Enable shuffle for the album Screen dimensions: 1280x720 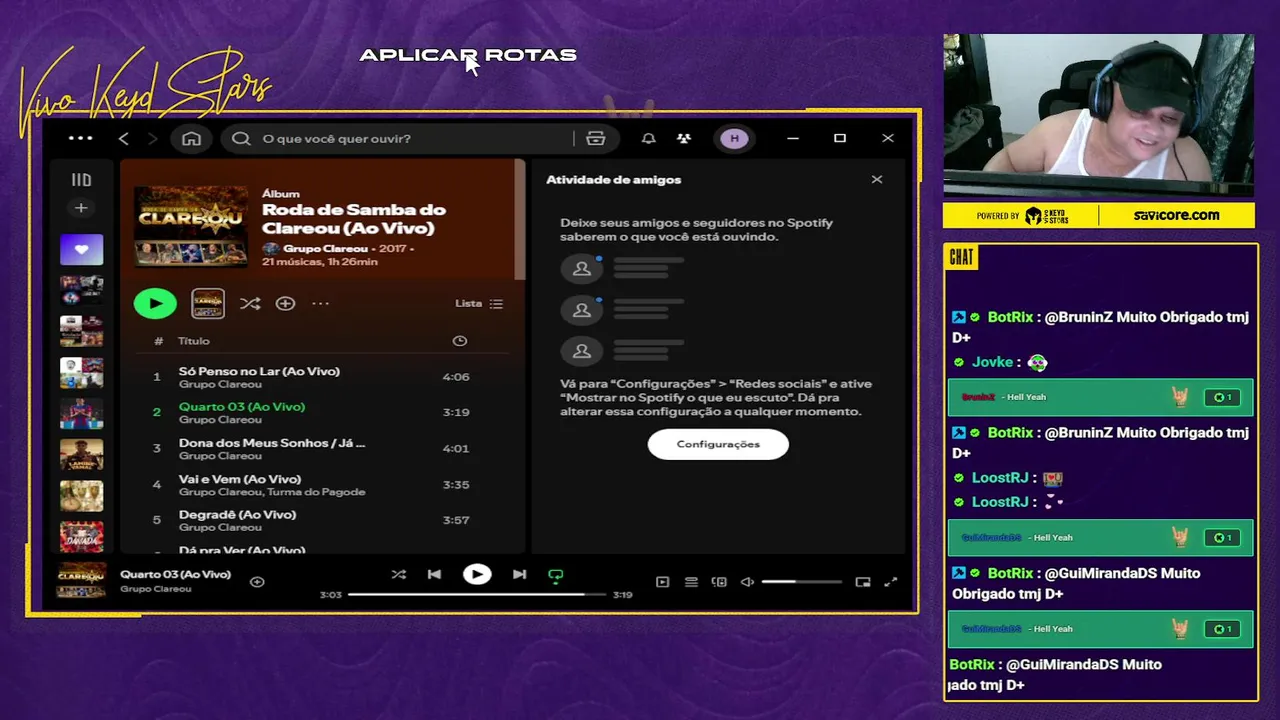(250, 303)
